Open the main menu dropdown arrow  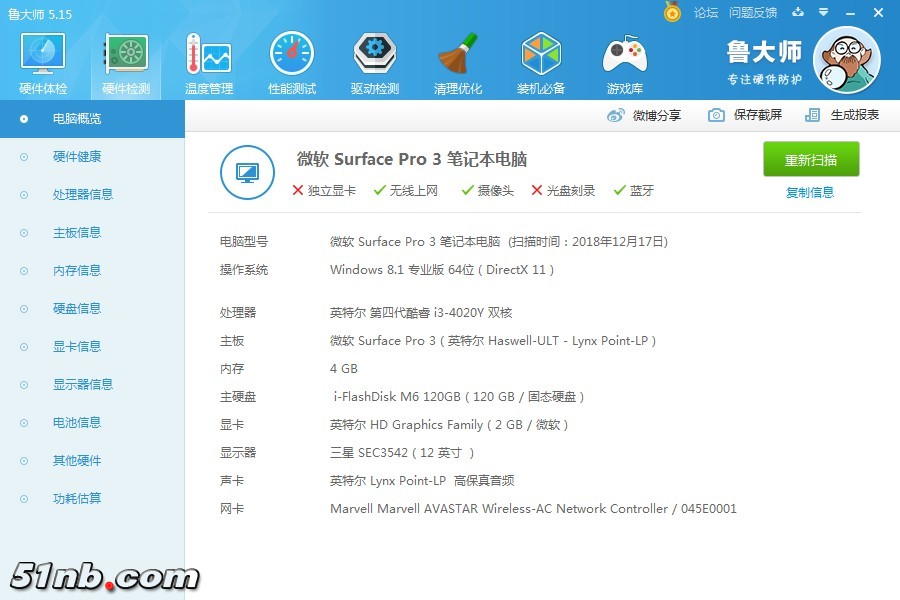(x=823, y=12)
